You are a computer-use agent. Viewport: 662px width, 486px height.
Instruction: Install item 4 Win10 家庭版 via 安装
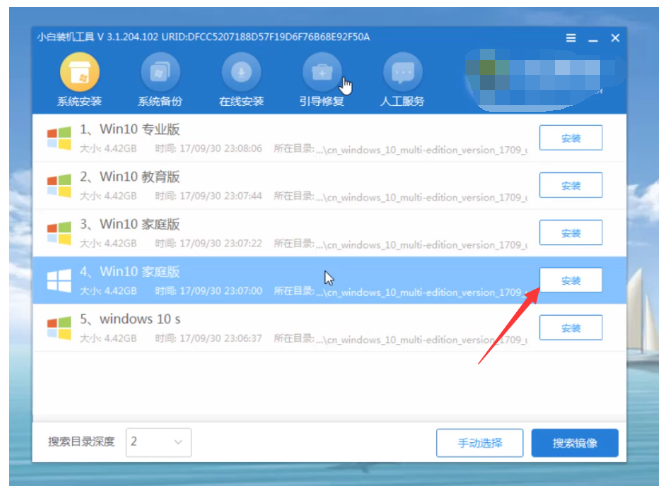(570, 280)
